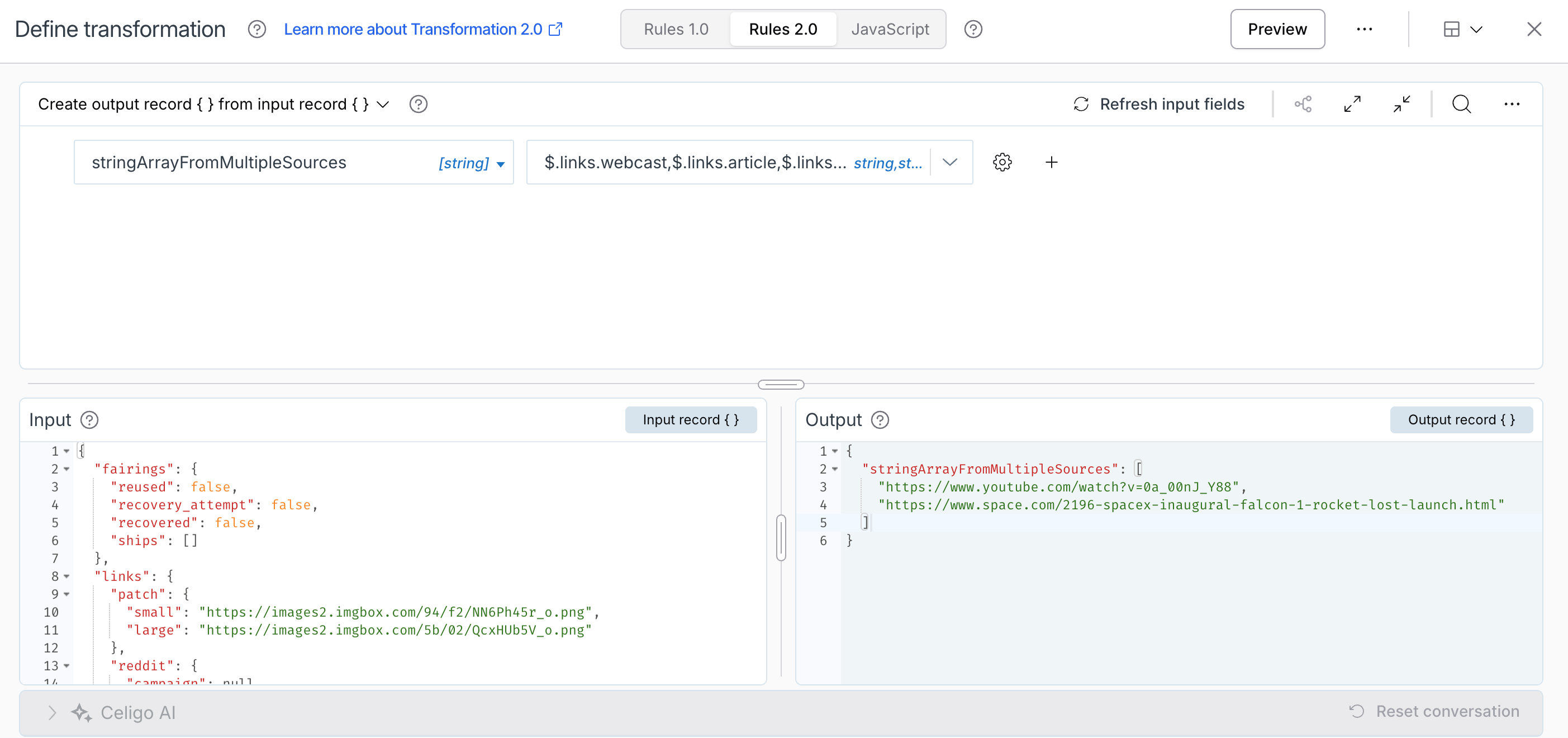Expand the source field chevron dropdown

tap(949, 162)
